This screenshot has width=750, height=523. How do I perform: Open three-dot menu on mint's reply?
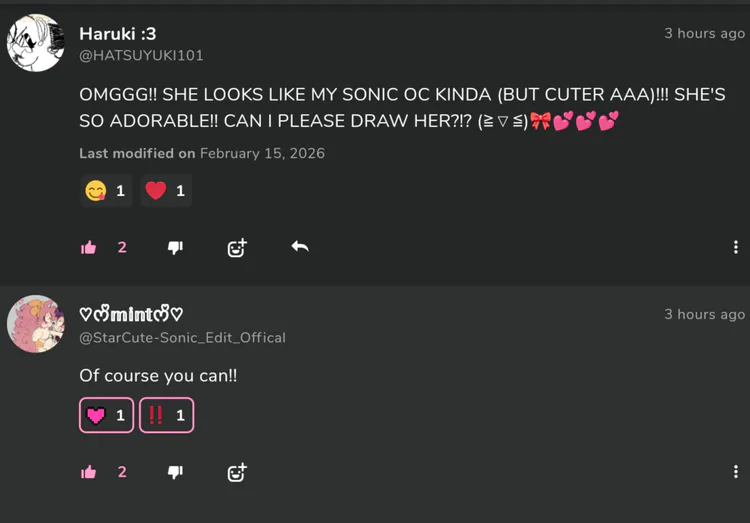click(735, 472)
